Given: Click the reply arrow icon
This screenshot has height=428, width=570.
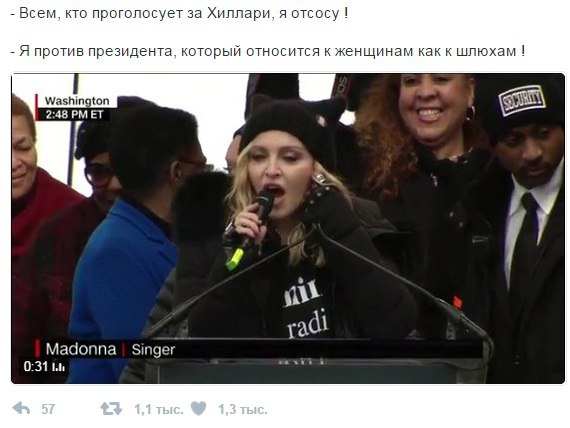Looking at the screenshot, I should coord(21,409).
